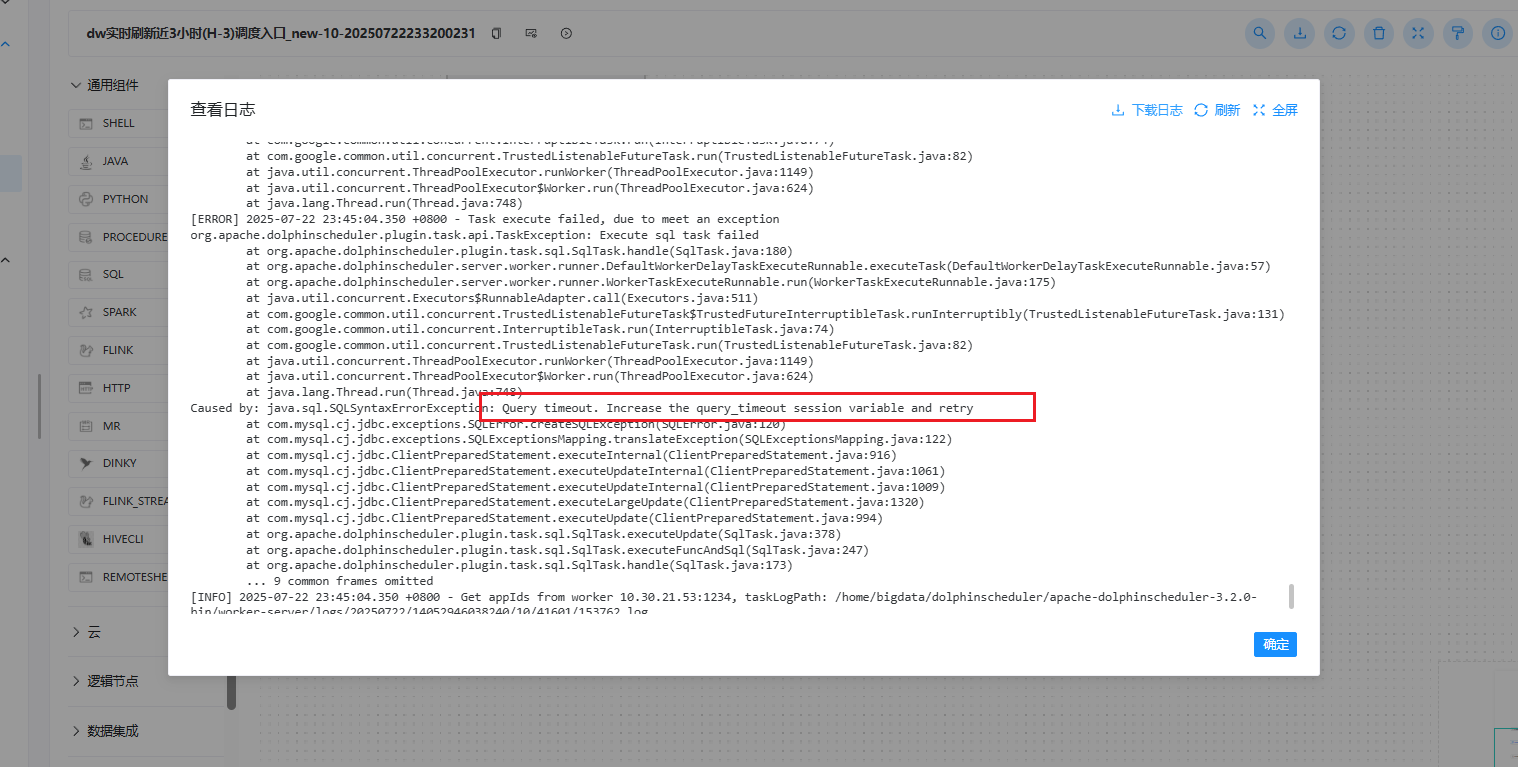The width and height of the screenshot is (1518, 767).
Task: Select the JAVA task icon
Action: pyautogui.click(x=86, y=161)
